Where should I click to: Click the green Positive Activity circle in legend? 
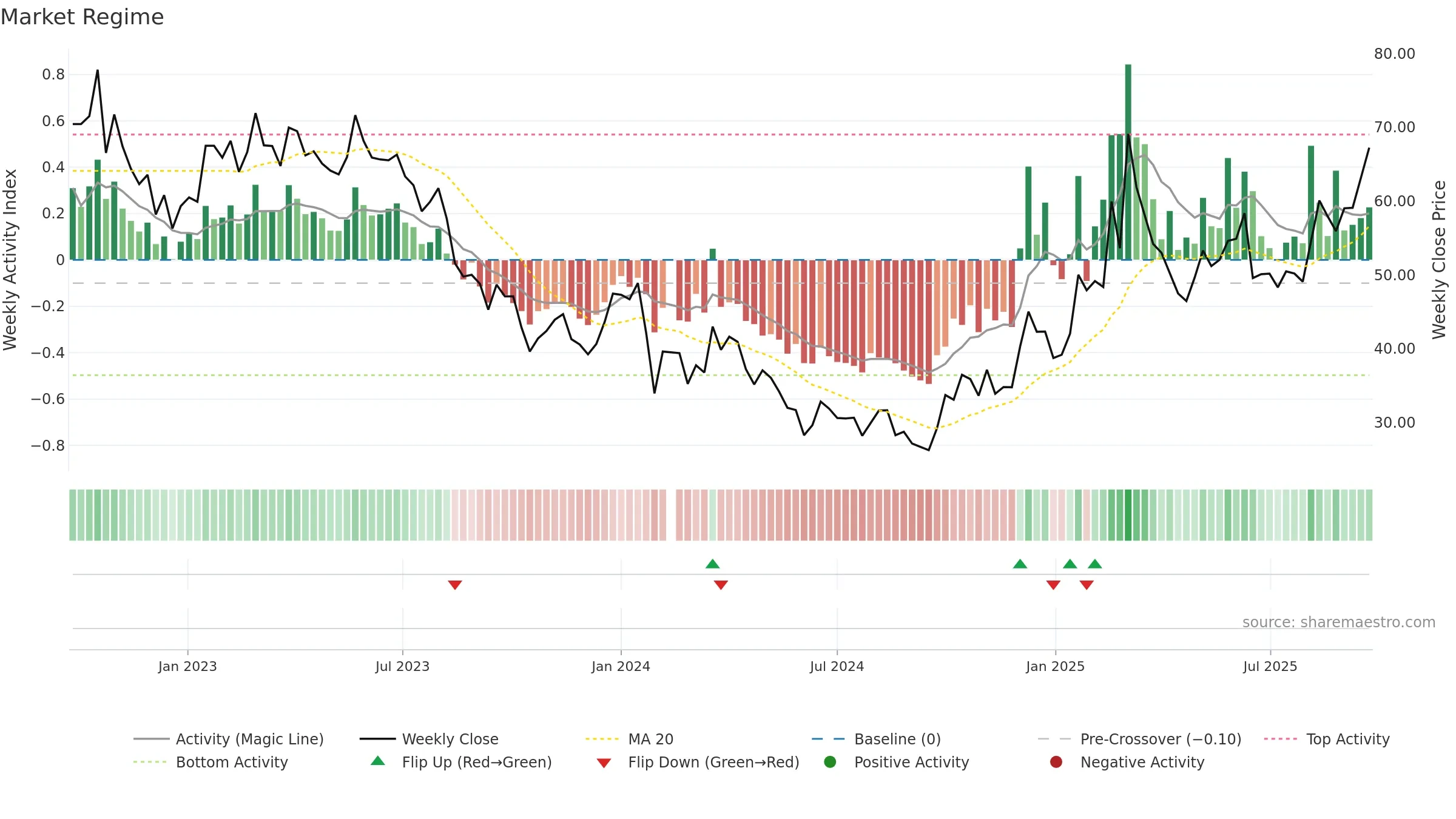(x=830, y=762)
